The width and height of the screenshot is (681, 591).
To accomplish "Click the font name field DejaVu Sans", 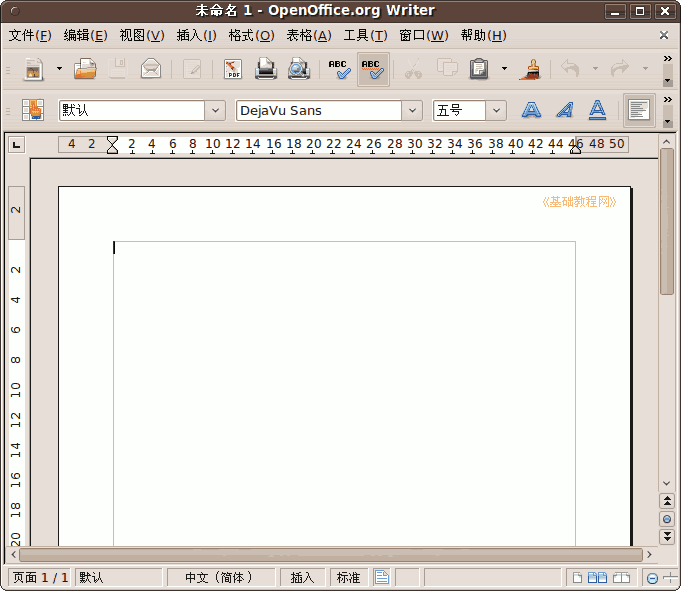I will [x=319, y=110].
